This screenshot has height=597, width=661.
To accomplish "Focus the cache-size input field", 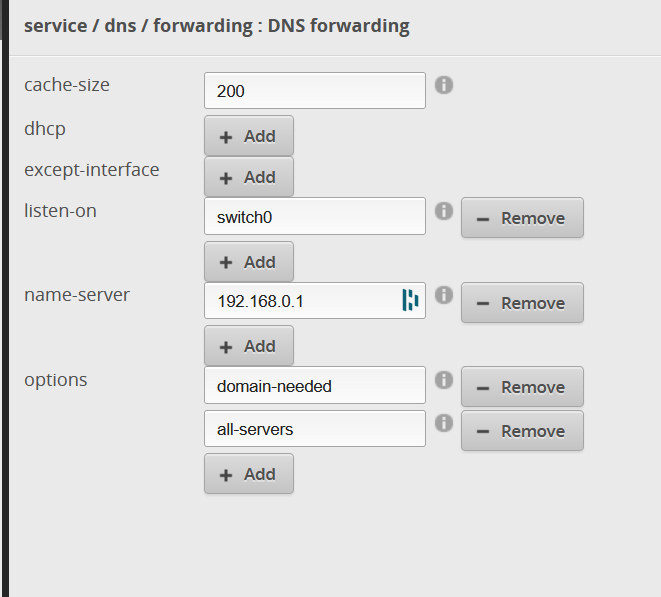I will tap(314, 91).
